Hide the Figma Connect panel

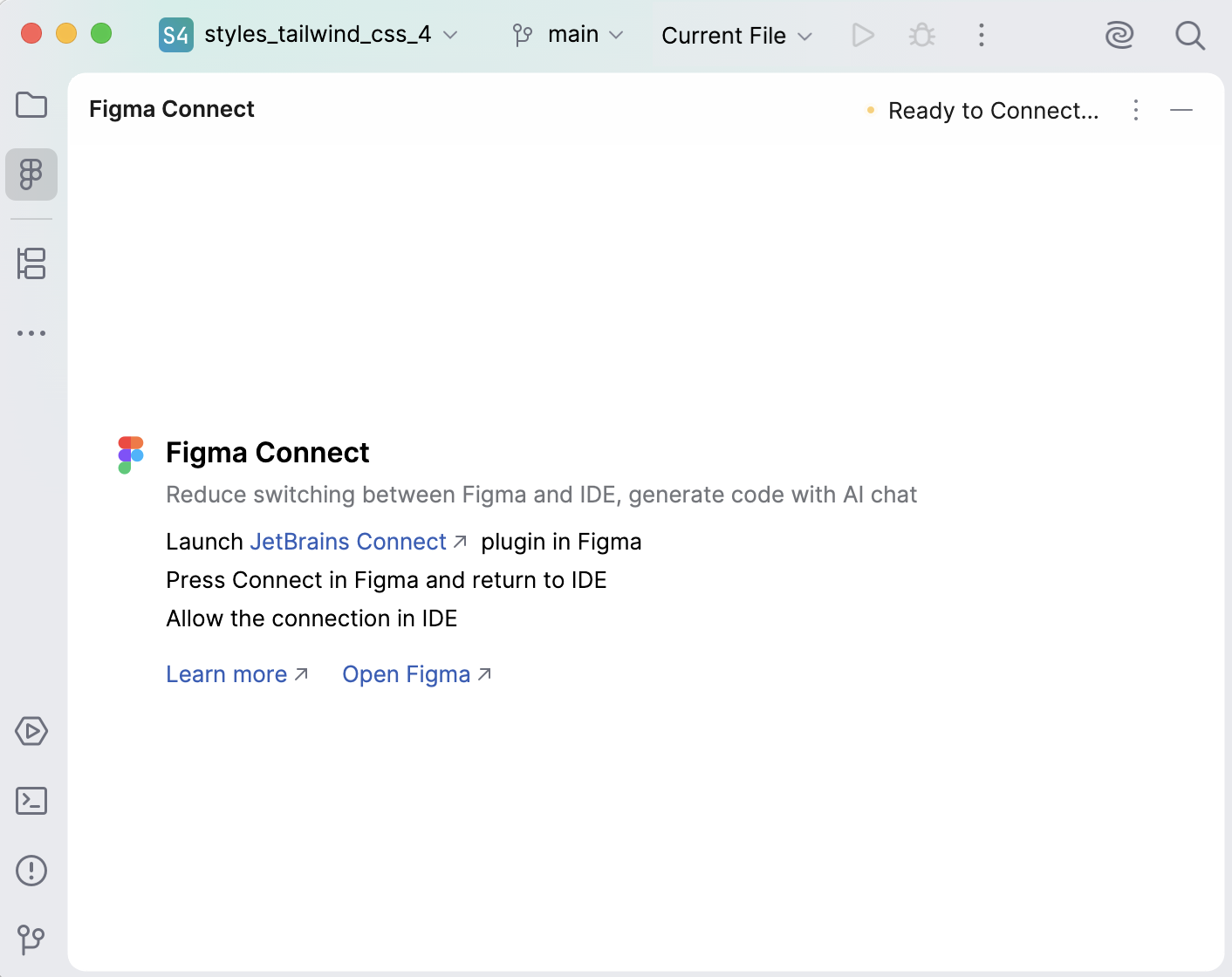tap(1181, 110)
